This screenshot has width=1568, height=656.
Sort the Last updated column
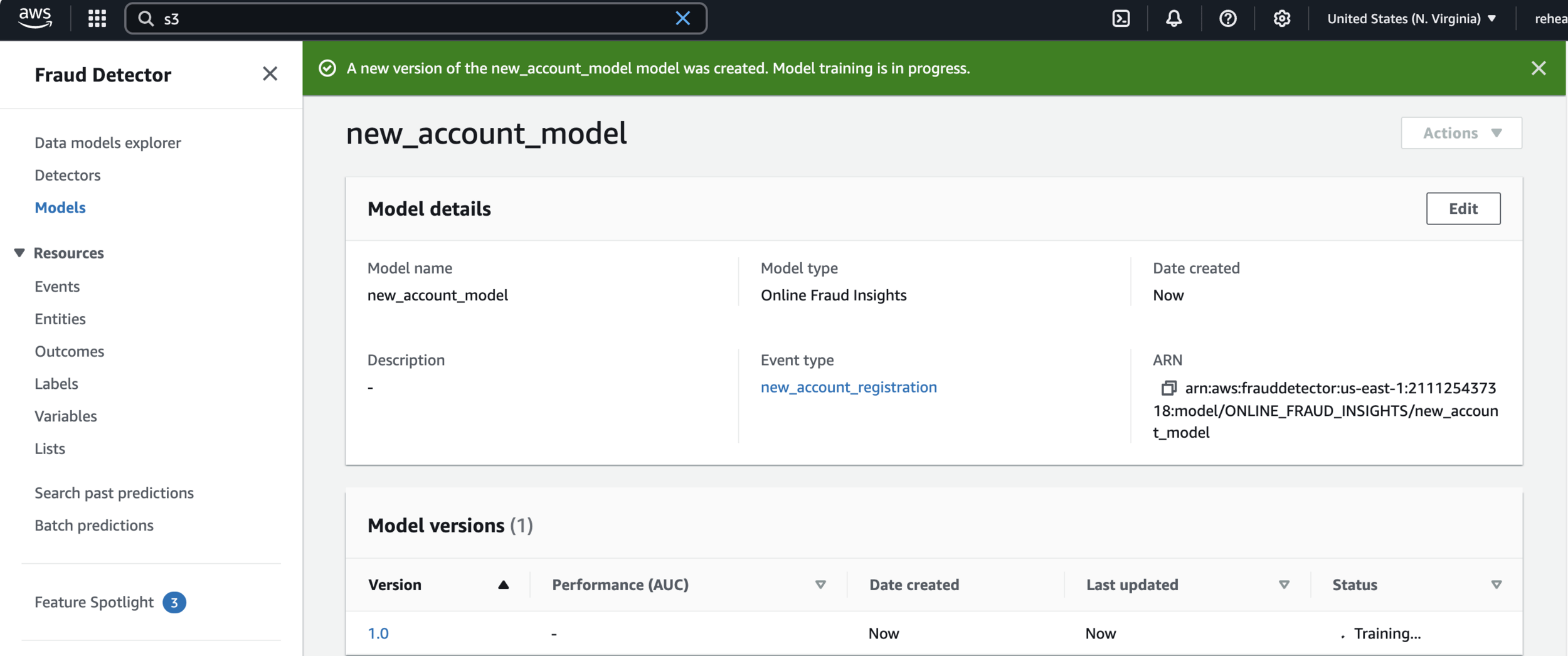(1283, 585)
